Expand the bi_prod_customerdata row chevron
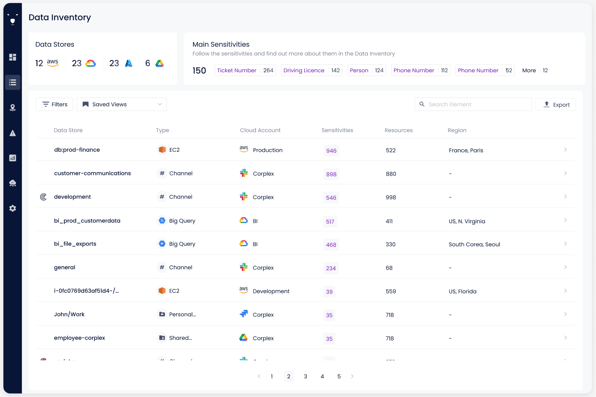This screenshot has height=397, width=596. click(x=566, y=221)
